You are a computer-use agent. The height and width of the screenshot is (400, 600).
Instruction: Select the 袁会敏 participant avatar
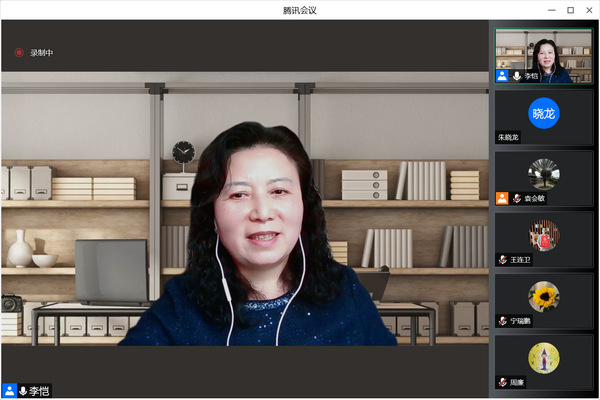(x=544, y=173)
